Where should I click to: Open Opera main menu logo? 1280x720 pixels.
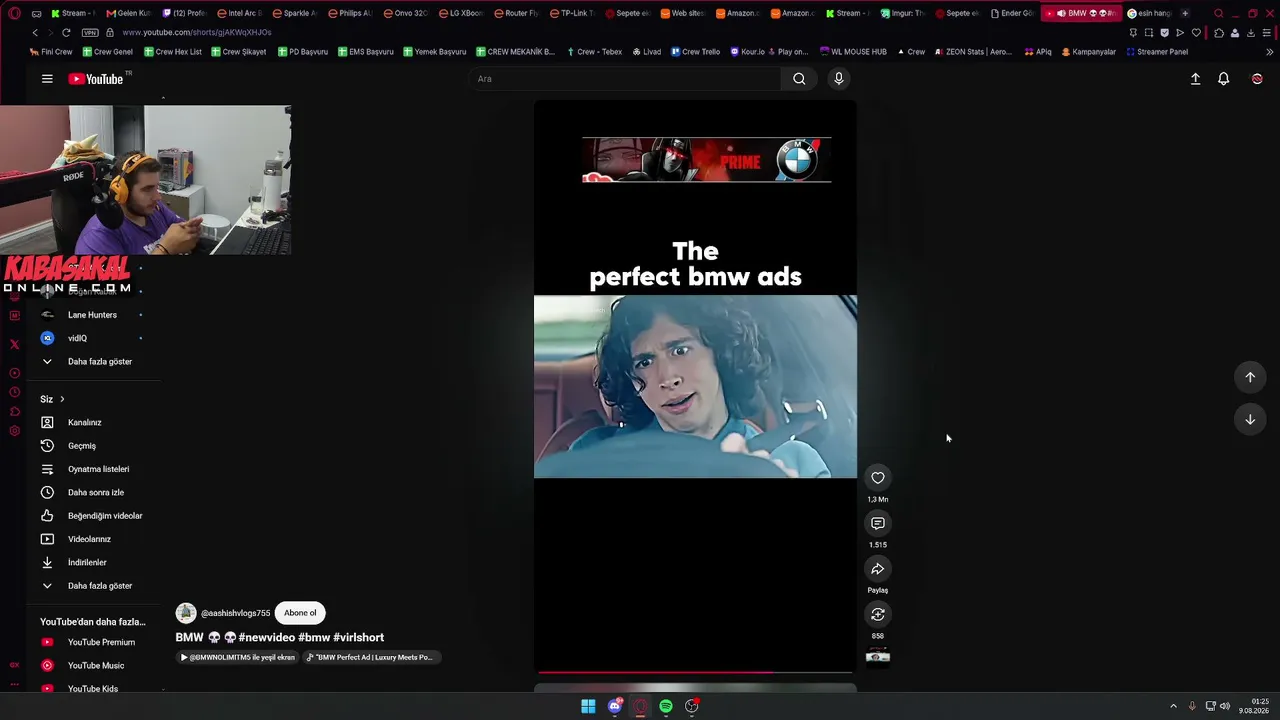pos(14,13)
